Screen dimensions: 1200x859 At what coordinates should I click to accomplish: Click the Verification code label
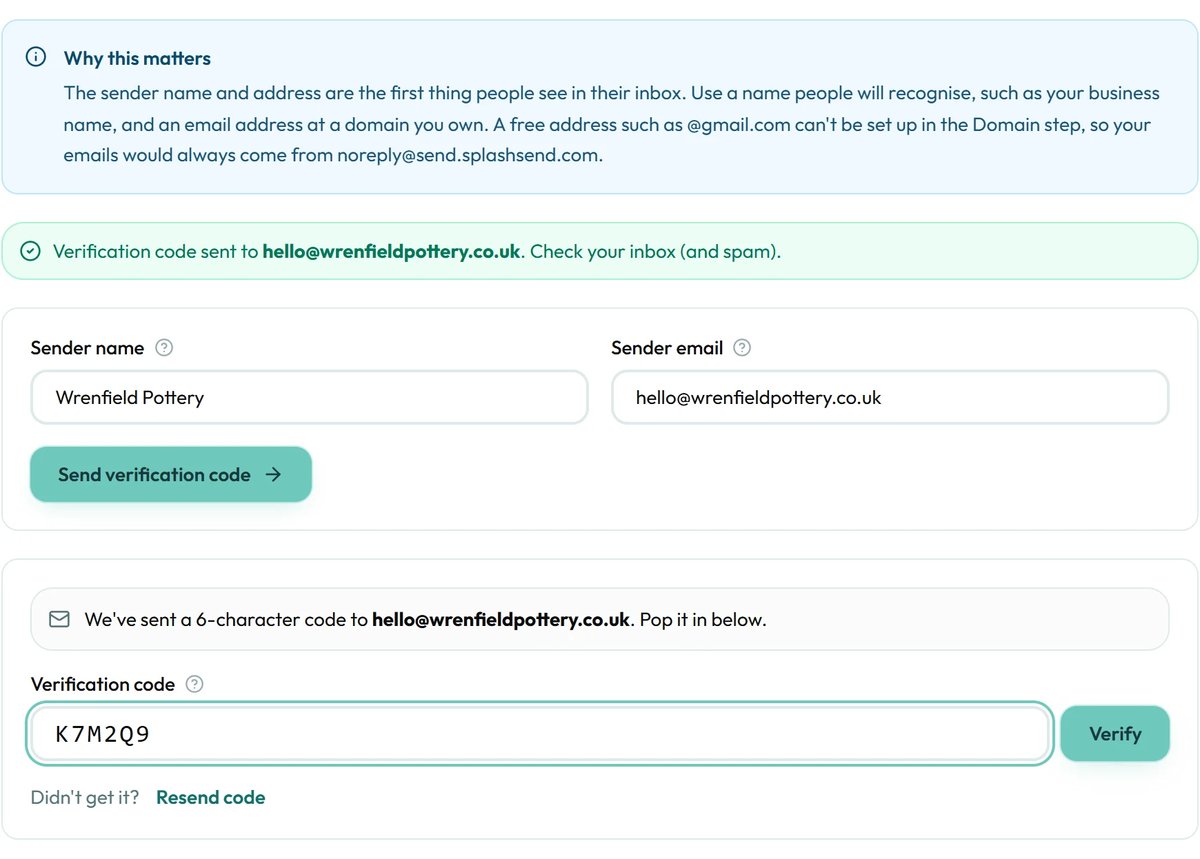(x=103, y=684)
